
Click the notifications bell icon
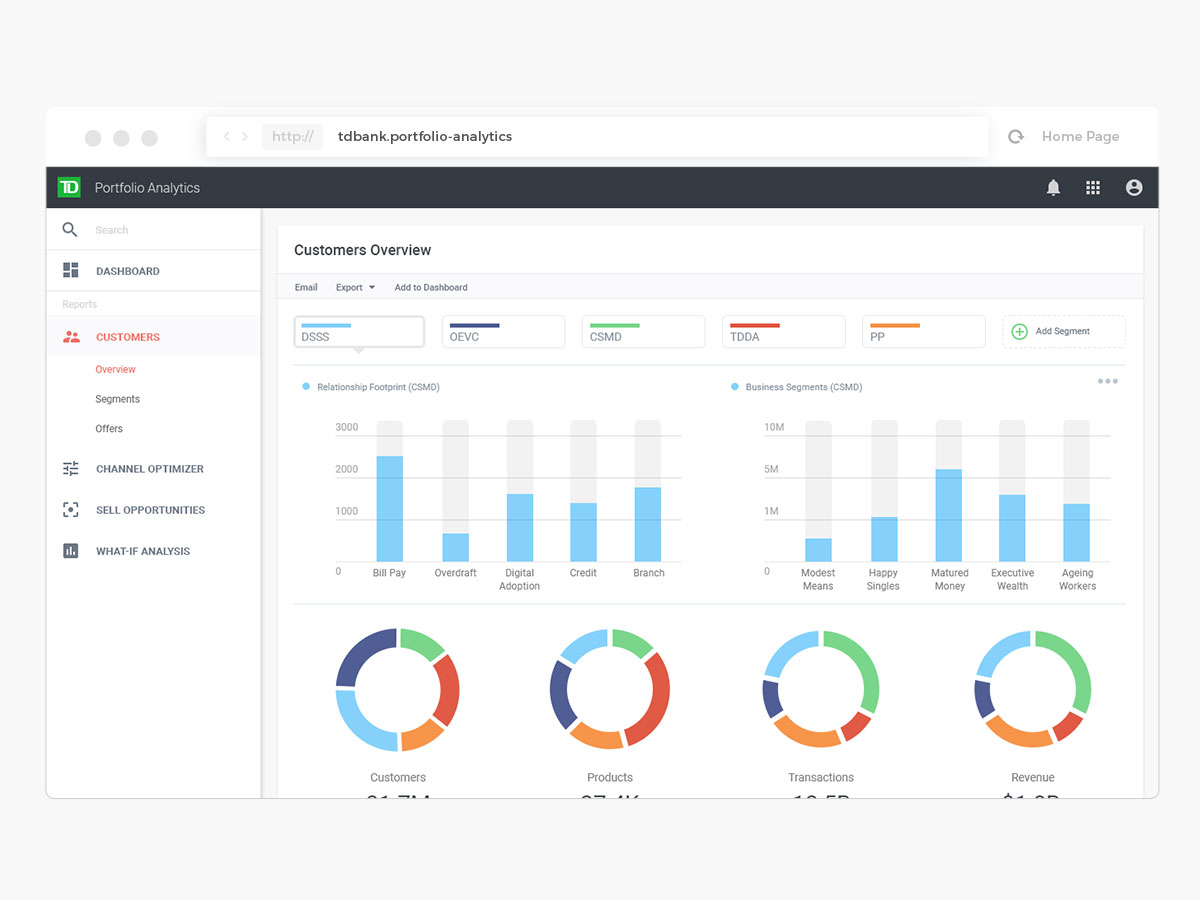click(x=1053, y=188)
